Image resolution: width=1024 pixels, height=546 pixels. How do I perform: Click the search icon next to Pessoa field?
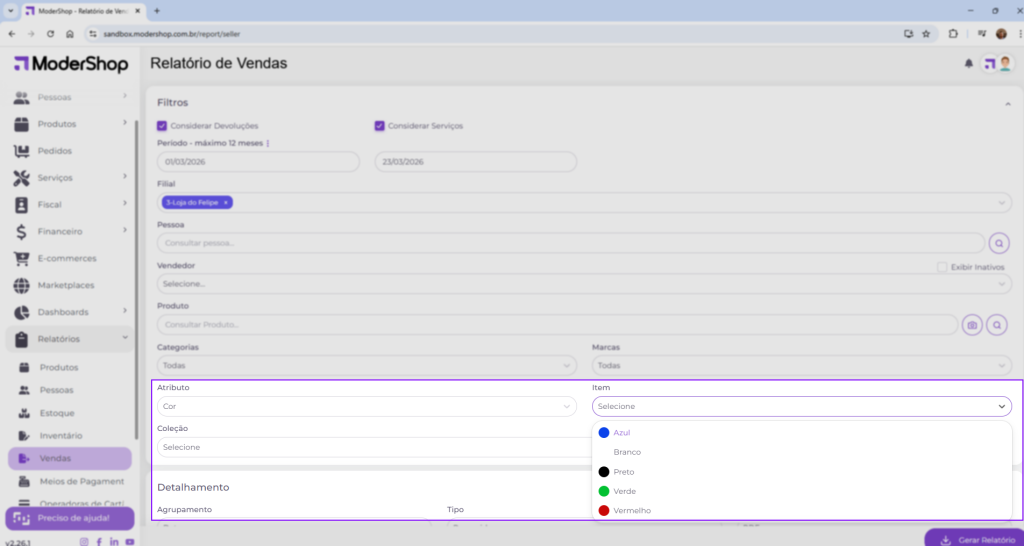click(999, 243)
